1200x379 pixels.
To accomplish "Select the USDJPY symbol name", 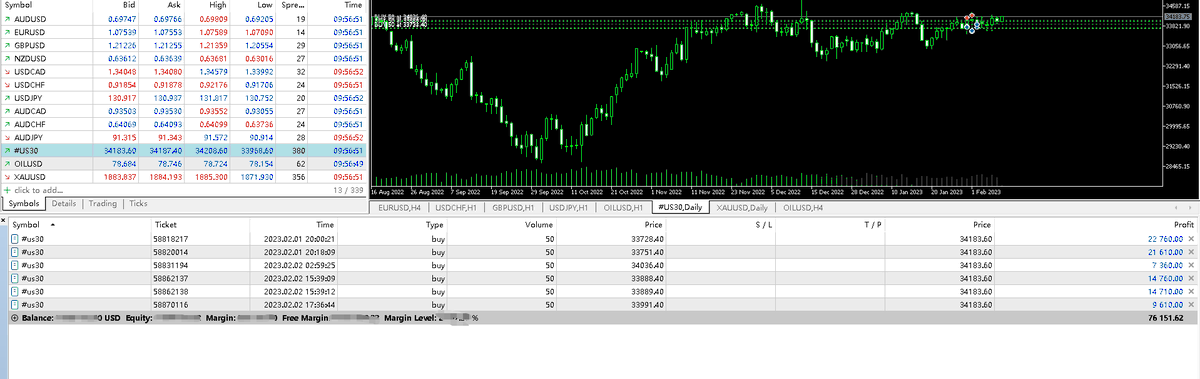I will (x=28, y=97).
